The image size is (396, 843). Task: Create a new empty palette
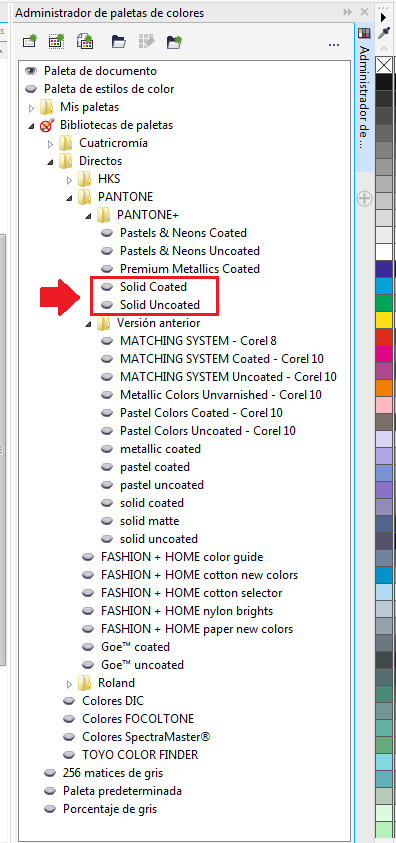(x=31, y=41)
